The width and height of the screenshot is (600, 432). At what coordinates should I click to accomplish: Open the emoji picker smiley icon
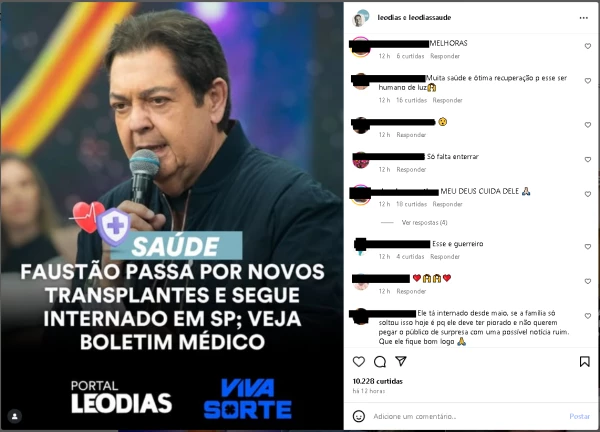click(x=359, y=416)
